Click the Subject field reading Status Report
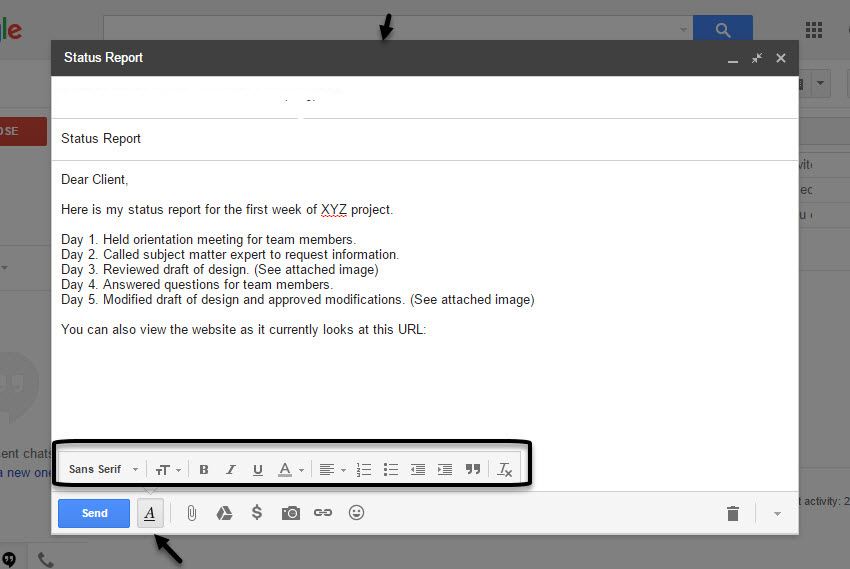This screenshot has height=569, width=850. click(424, 139)
